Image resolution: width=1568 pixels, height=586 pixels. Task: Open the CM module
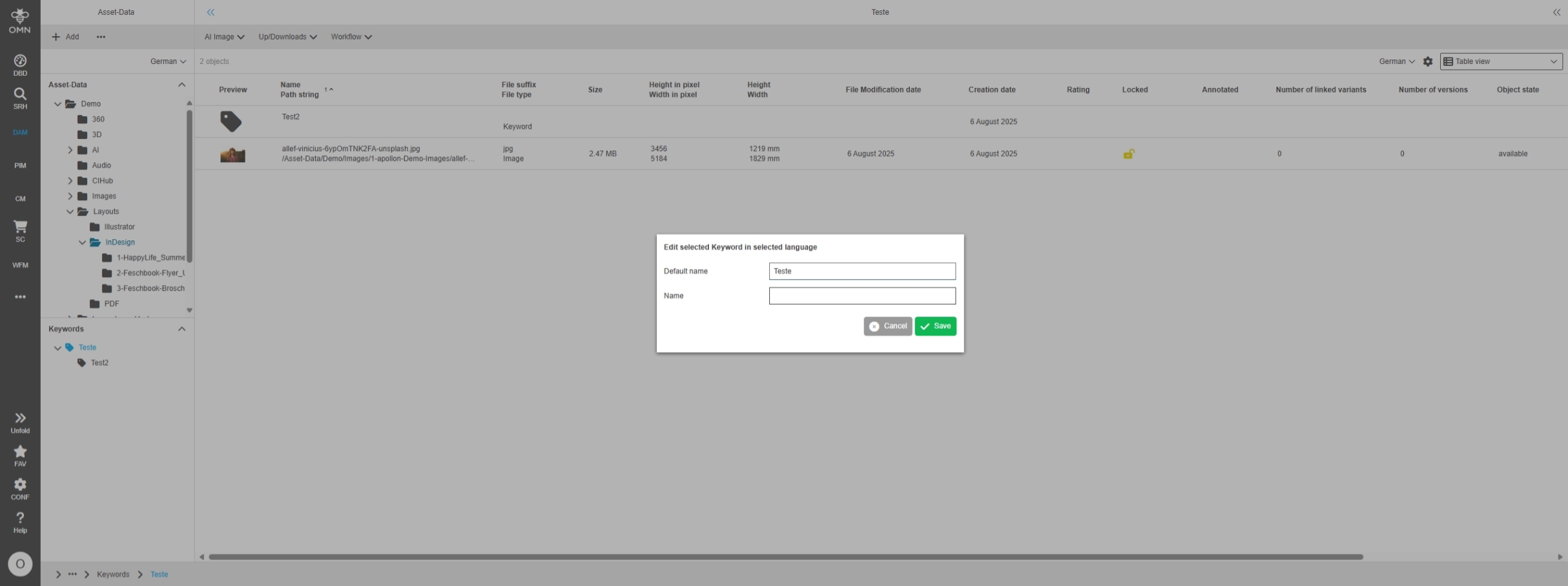click(x=20, y=199)
